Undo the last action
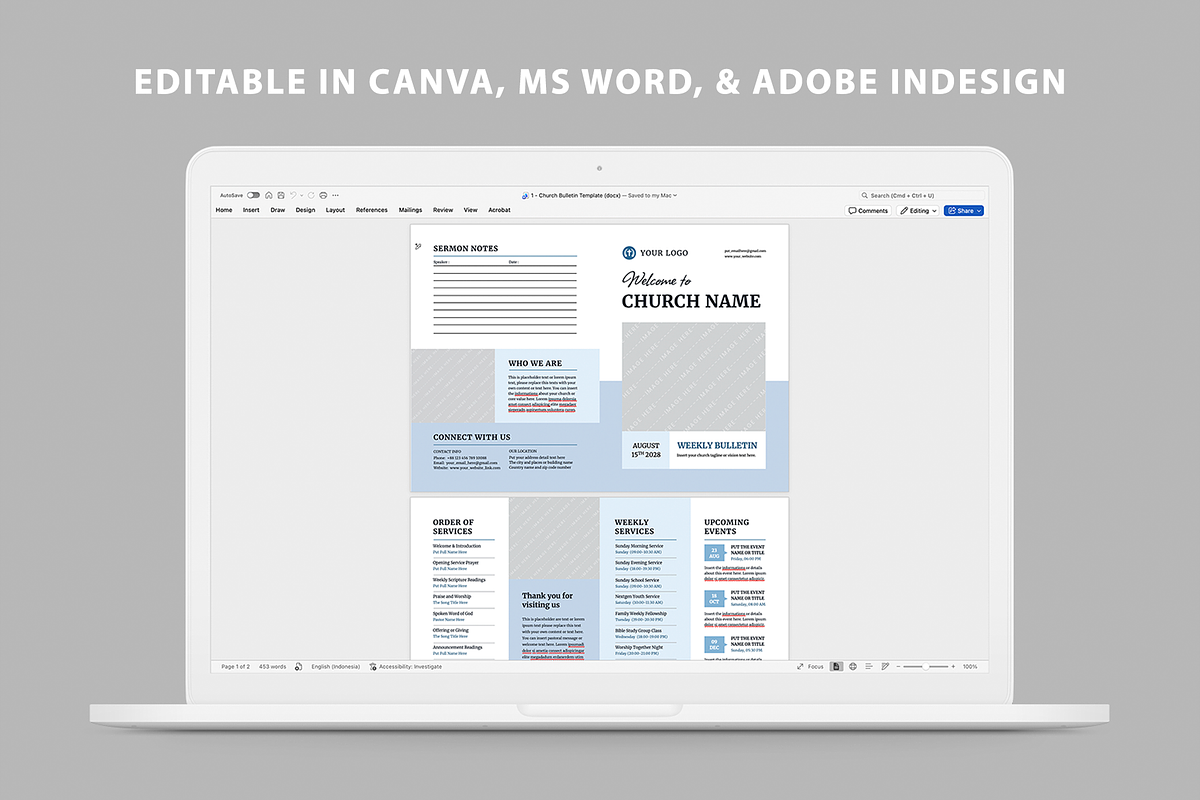The width and height of the screenshot is (1200, 800). (294, 194)
